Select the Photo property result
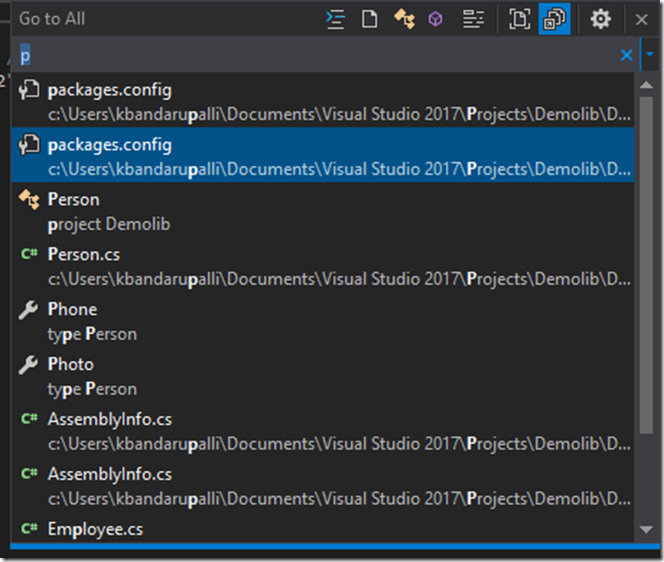The width and height of the screenshot is (664, 562). pyautogui.click(x=322, y=376)
